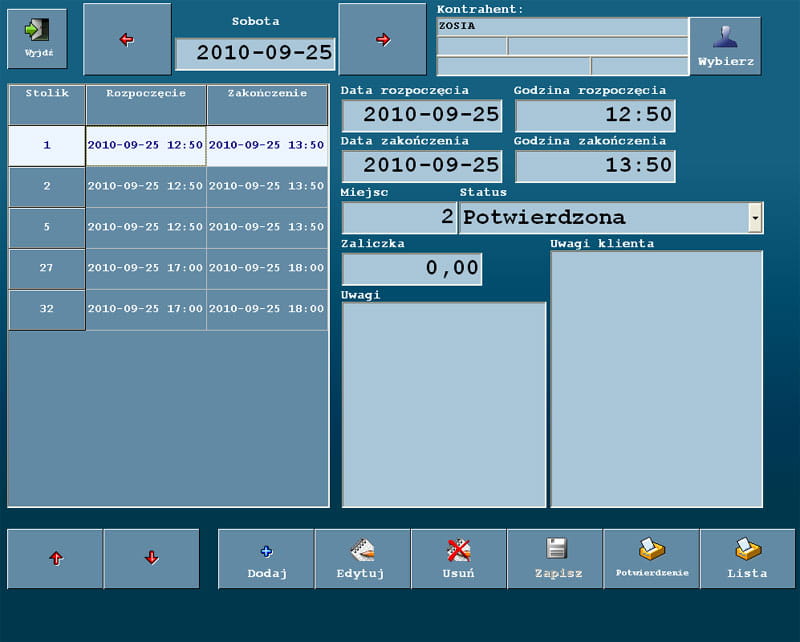Delete reservation with Usuń button
This screenshot has width=800, height=642.
(x=458, y=559)
